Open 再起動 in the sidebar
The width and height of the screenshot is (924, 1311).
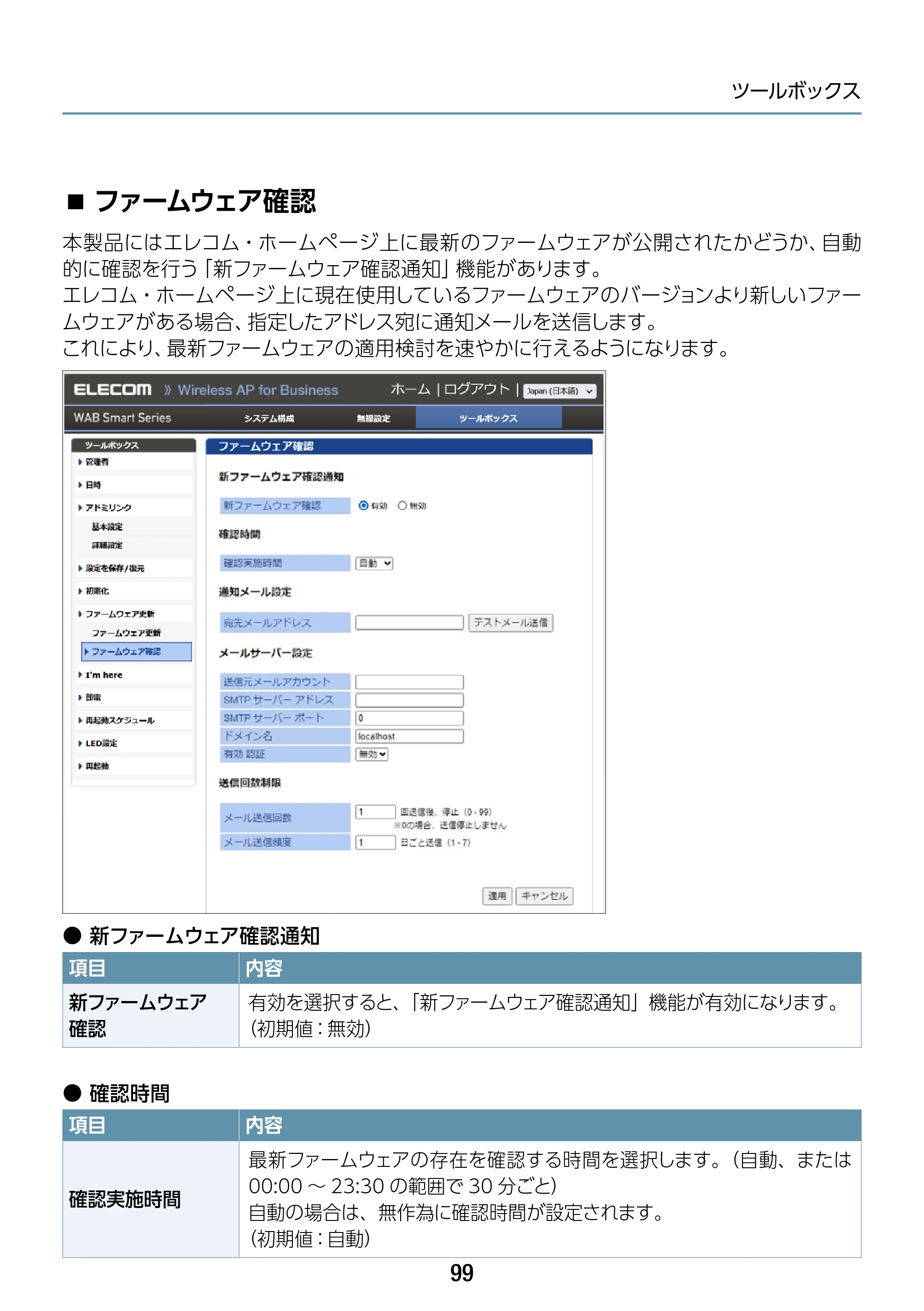97,766
